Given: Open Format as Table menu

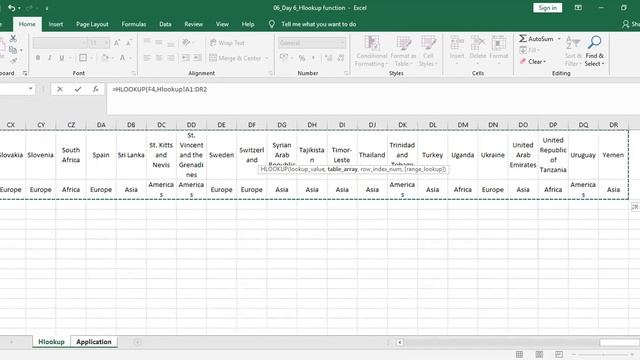Looking at the screenshot, I should 403,51.
